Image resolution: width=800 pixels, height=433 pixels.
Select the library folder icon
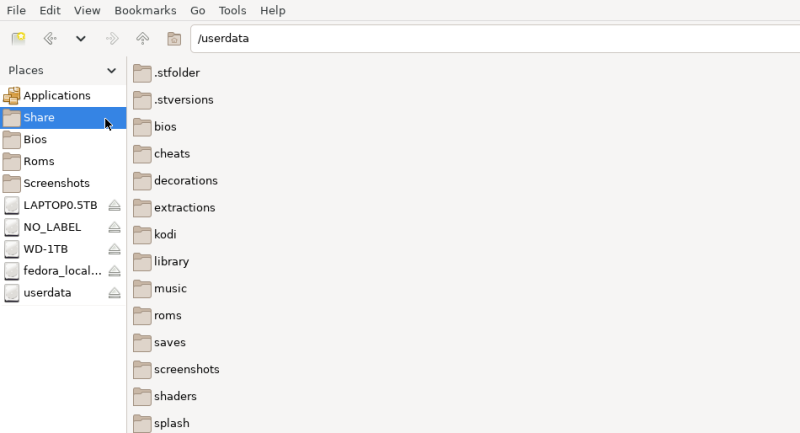coord(142,262)
